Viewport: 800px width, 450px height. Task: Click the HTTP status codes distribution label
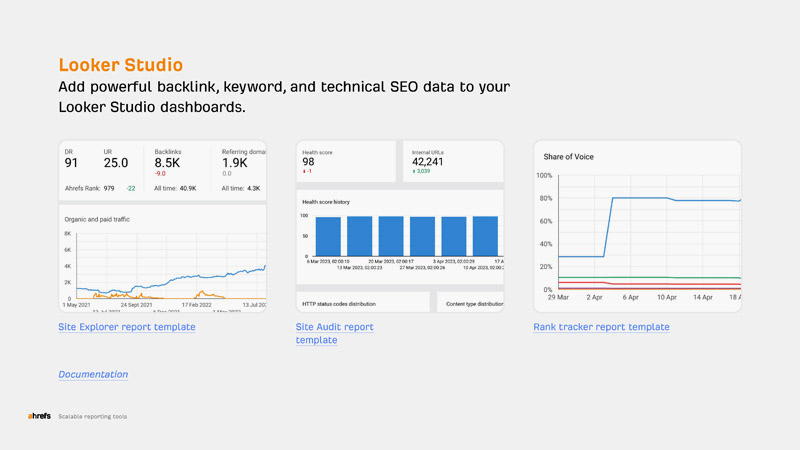pyautogui.click(x=339, y=304)
